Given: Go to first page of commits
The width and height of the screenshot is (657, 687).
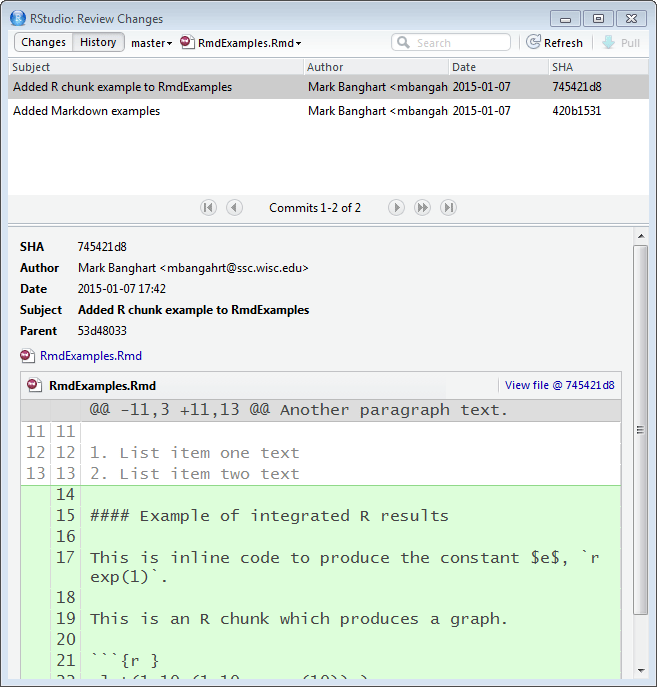Looking at the screenshot, I should [x=208, y=208].
